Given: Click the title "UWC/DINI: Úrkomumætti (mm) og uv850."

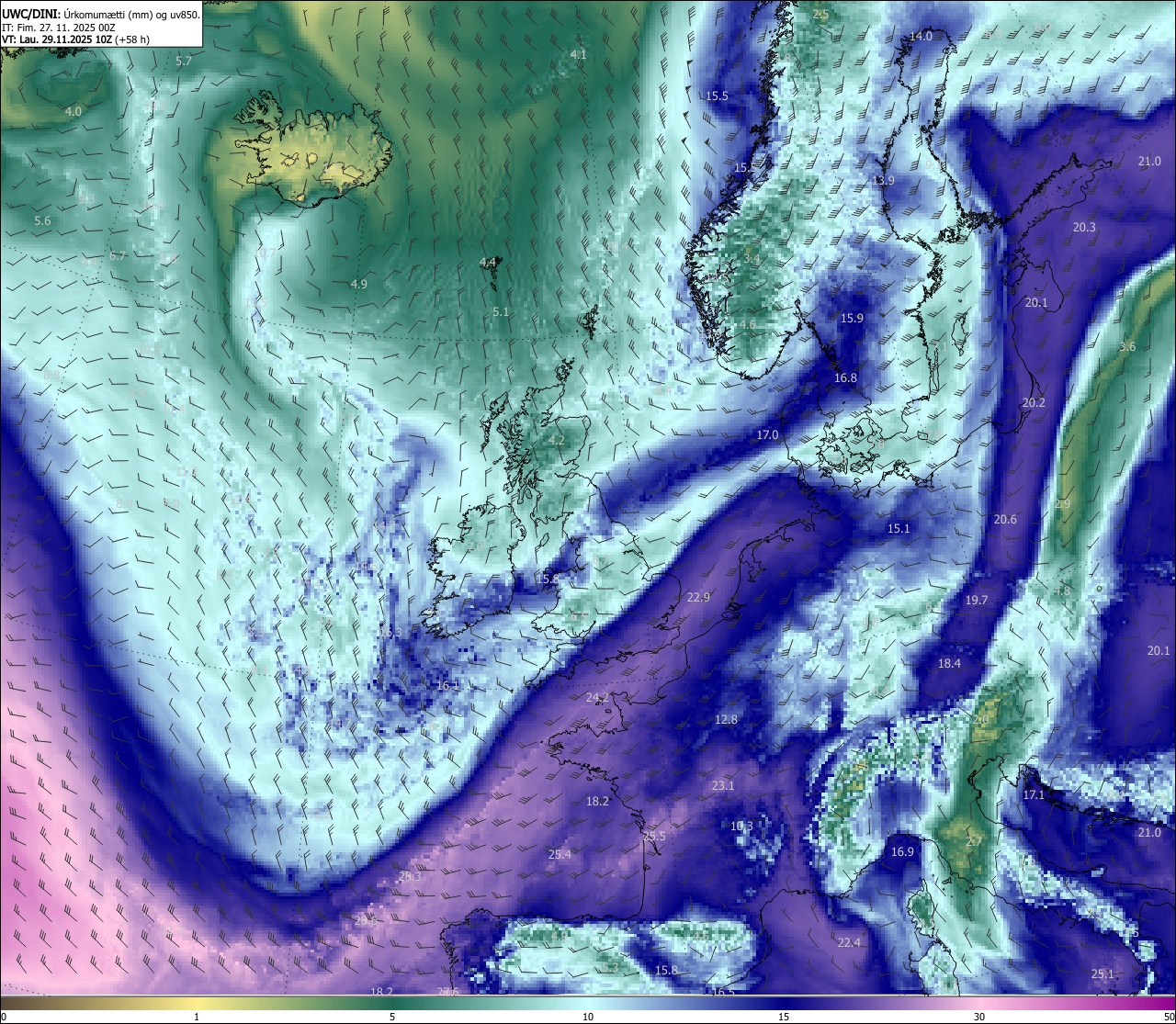Looking at the screenshot, I should [x=101, y=14].
